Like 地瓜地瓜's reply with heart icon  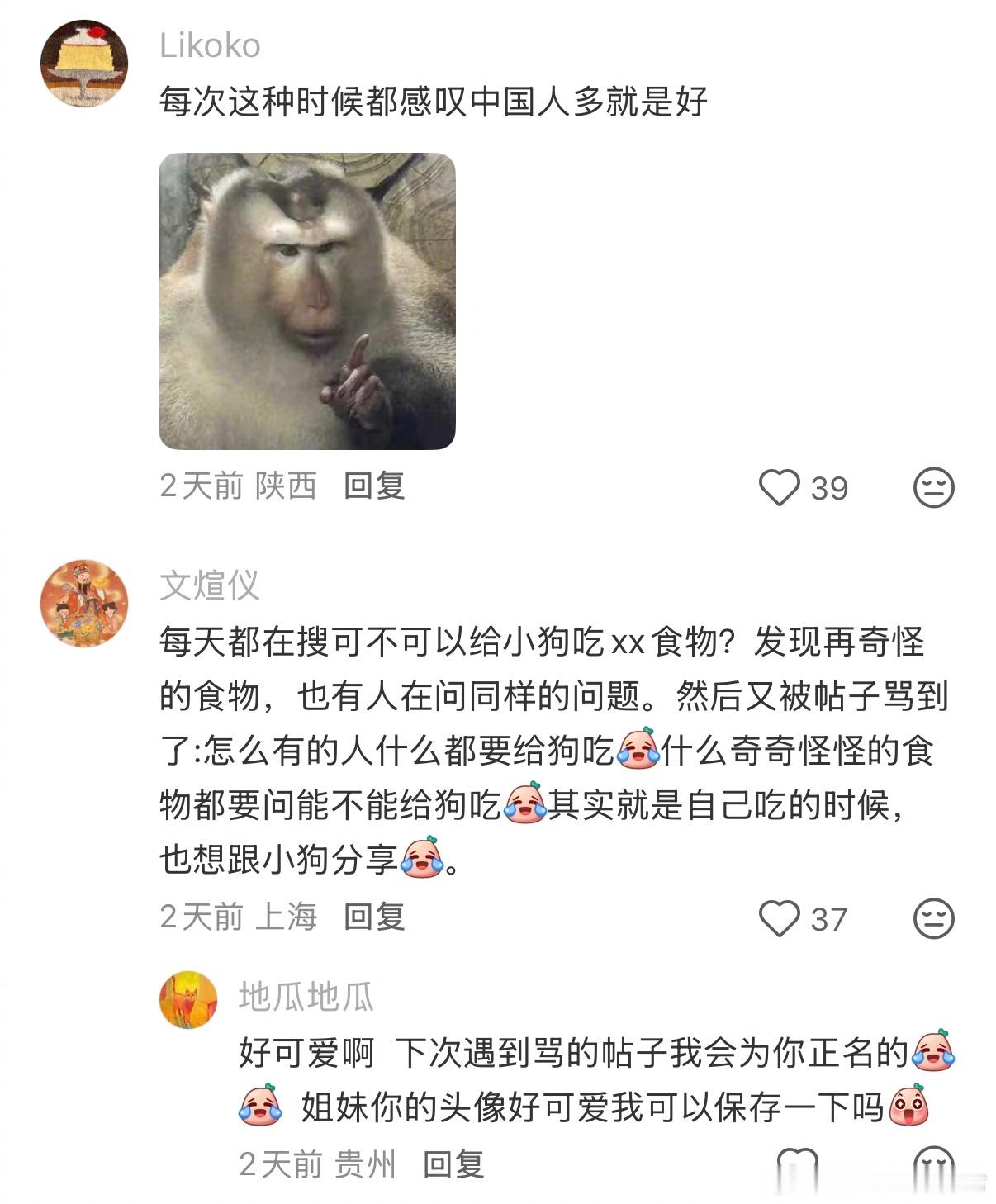click(x=797, y=1164)
